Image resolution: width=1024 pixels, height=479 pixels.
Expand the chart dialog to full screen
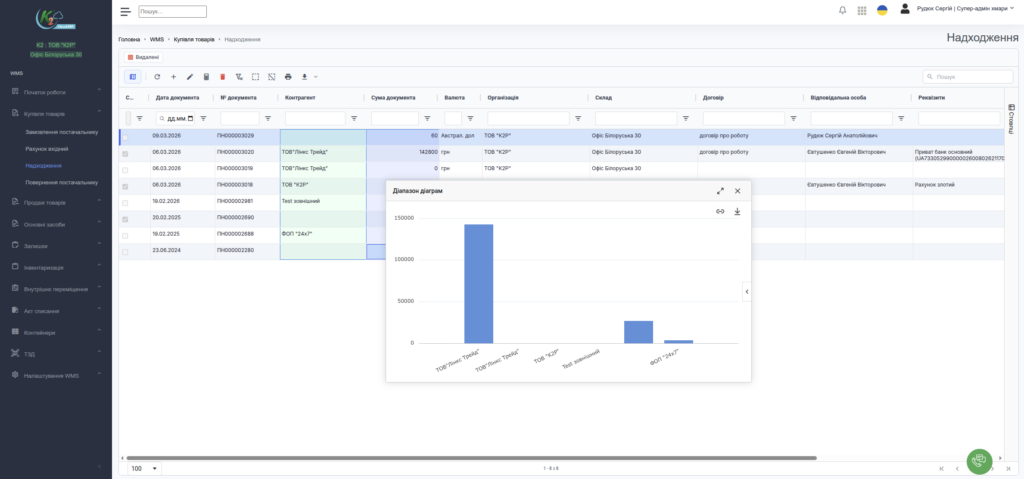(x=720, y=191)
